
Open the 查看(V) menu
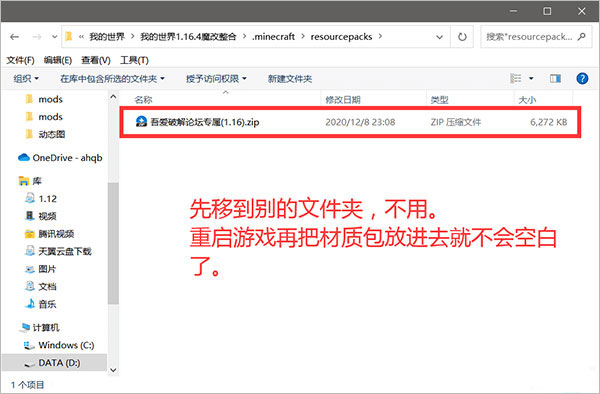pyautogui.click(x=96, y=60)
